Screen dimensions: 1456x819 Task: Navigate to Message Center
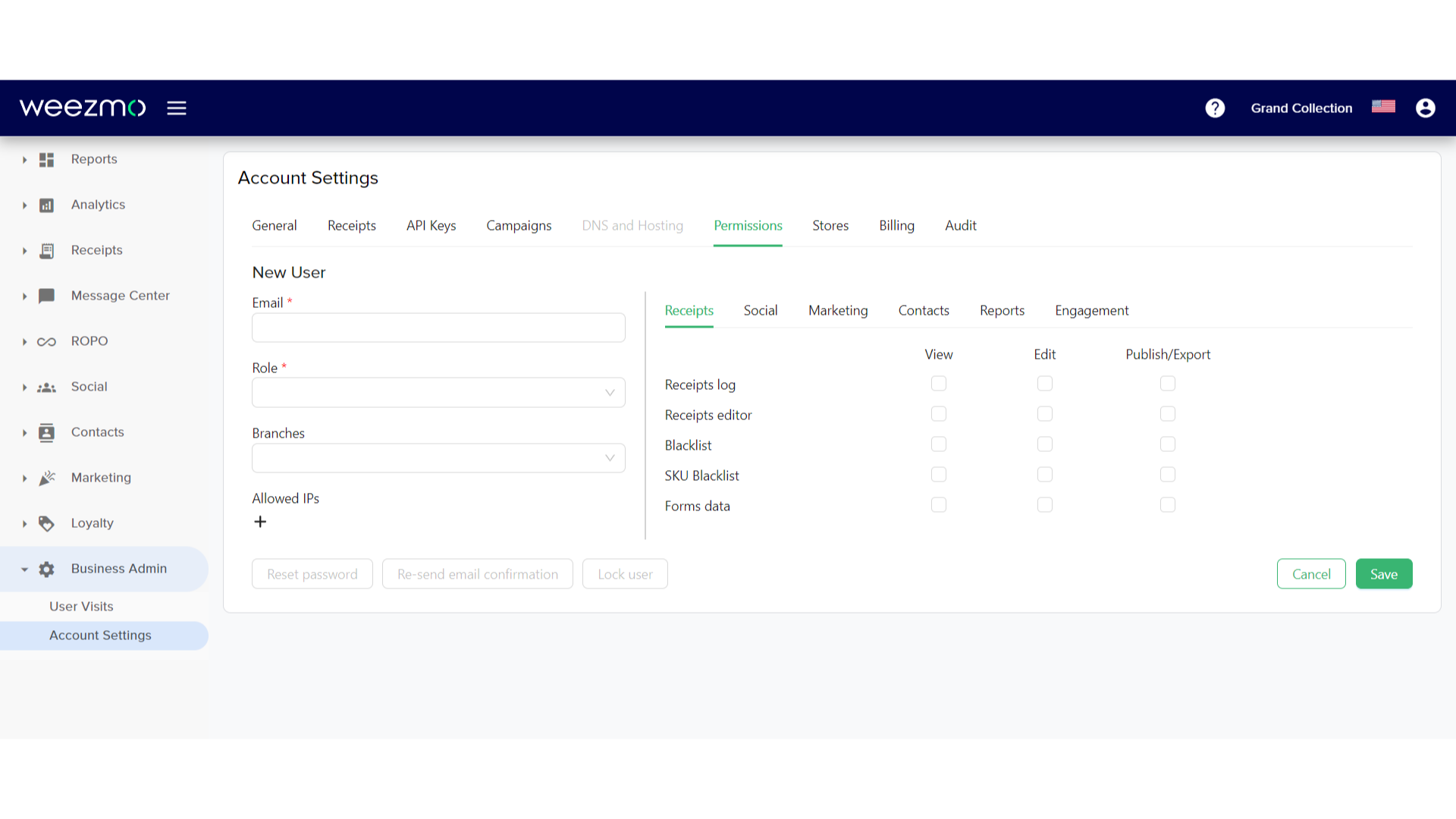click(120, 295)
